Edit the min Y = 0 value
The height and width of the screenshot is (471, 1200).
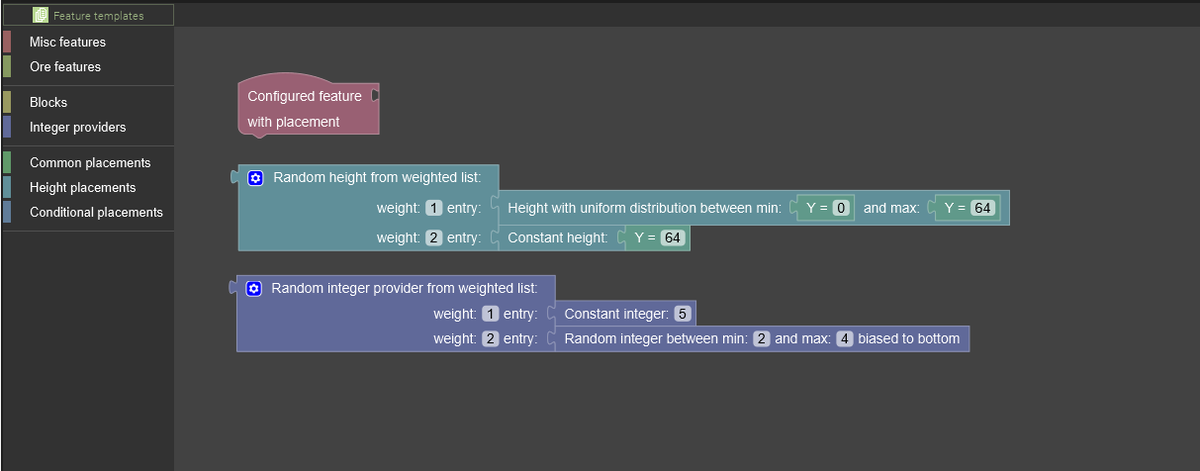841,208
